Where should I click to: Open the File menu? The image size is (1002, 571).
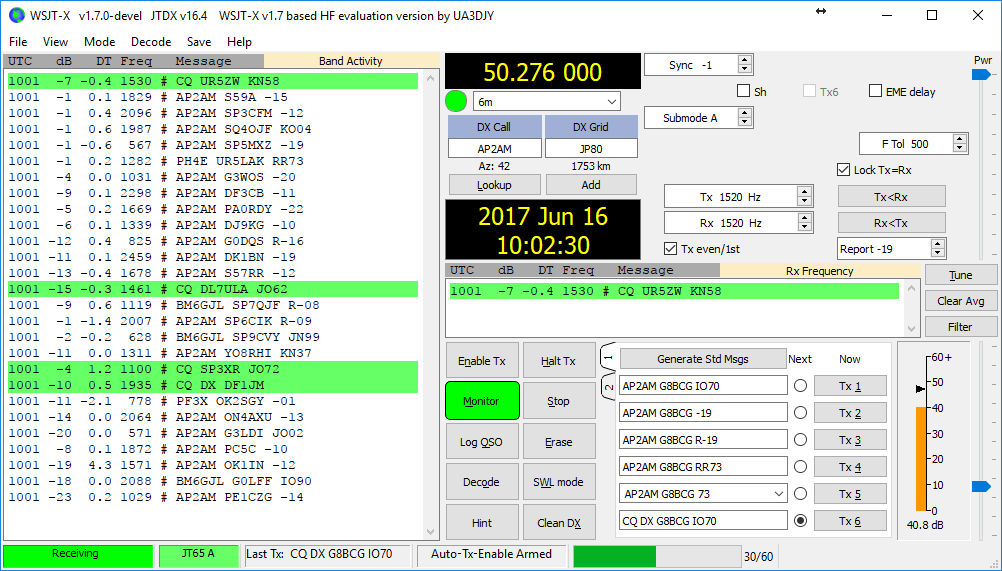pos(18,42)
